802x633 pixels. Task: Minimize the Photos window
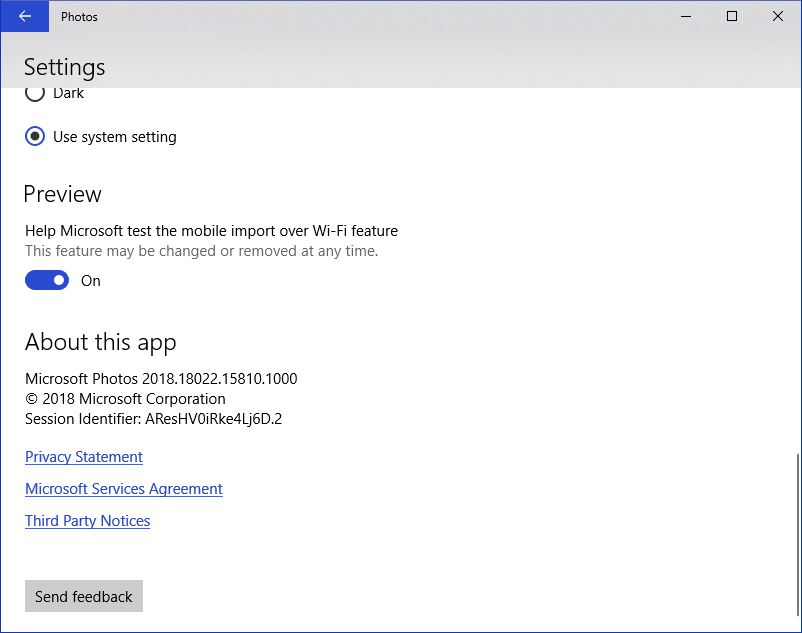(686, 16)
